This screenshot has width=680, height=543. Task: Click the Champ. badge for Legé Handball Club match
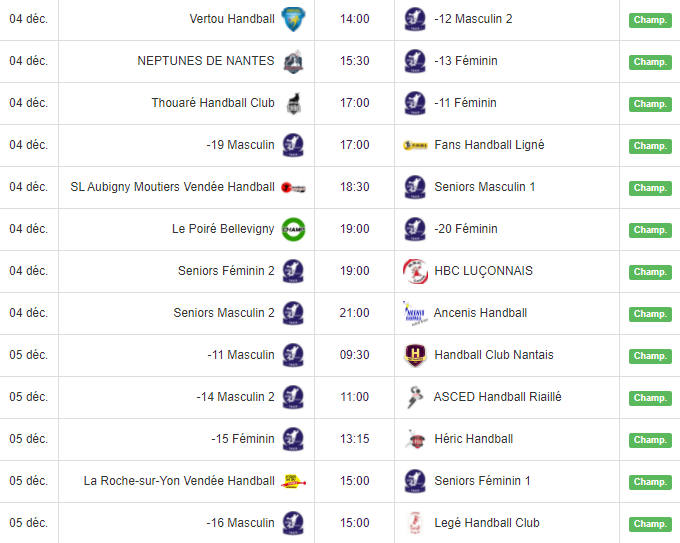[650, 524]
